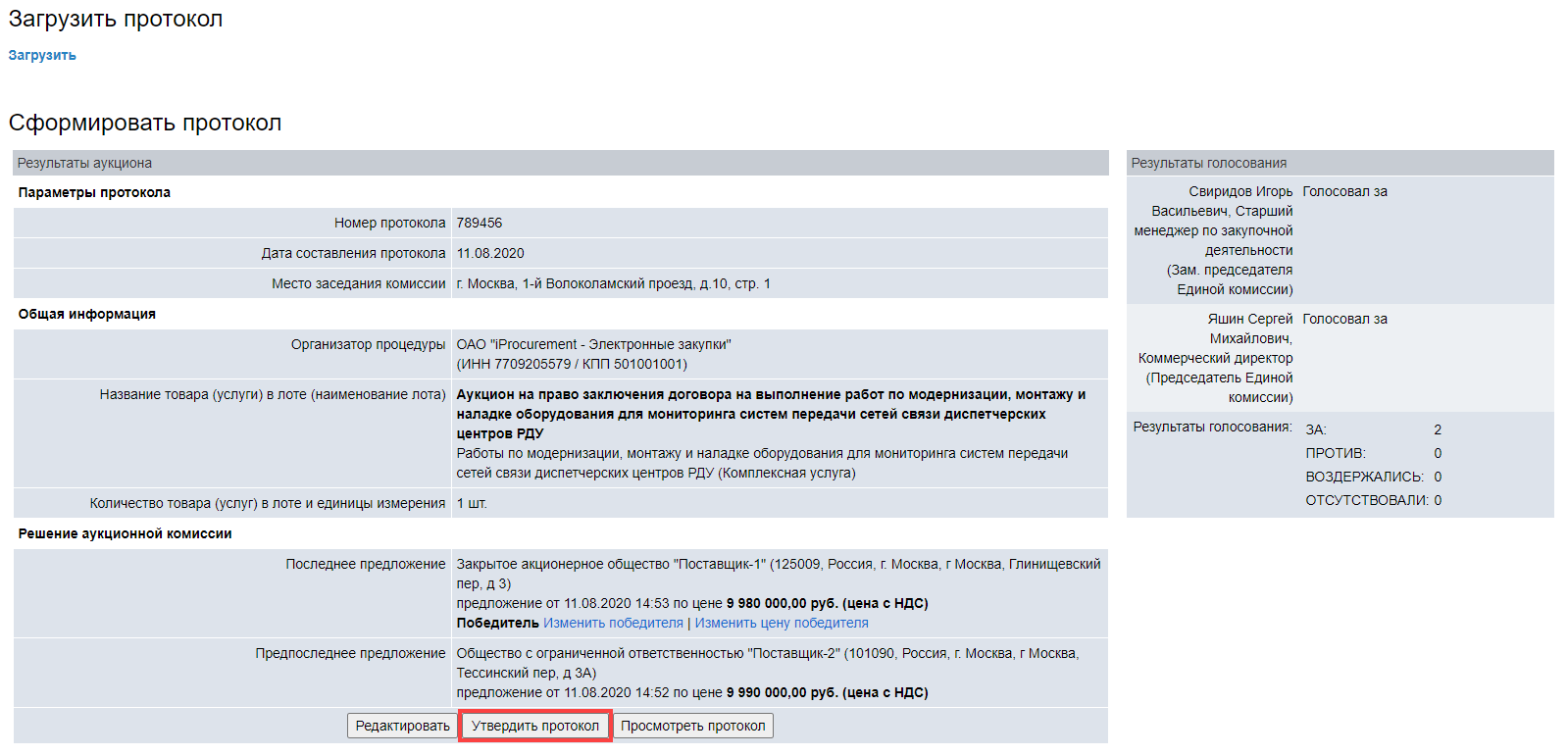Select voter name Свиридов Игорь Васильевич

click(1239, 192)
